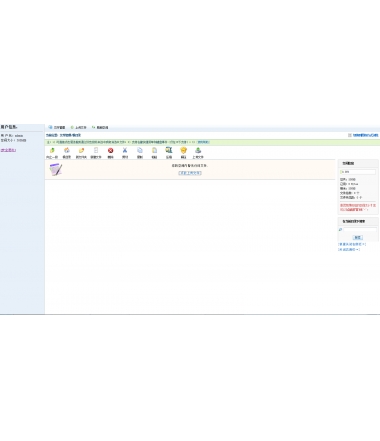Focus the folder search input field
Image resolution: width=380 pixels, height=441 pixels.
pyautogui.click(x=360, y=230)
